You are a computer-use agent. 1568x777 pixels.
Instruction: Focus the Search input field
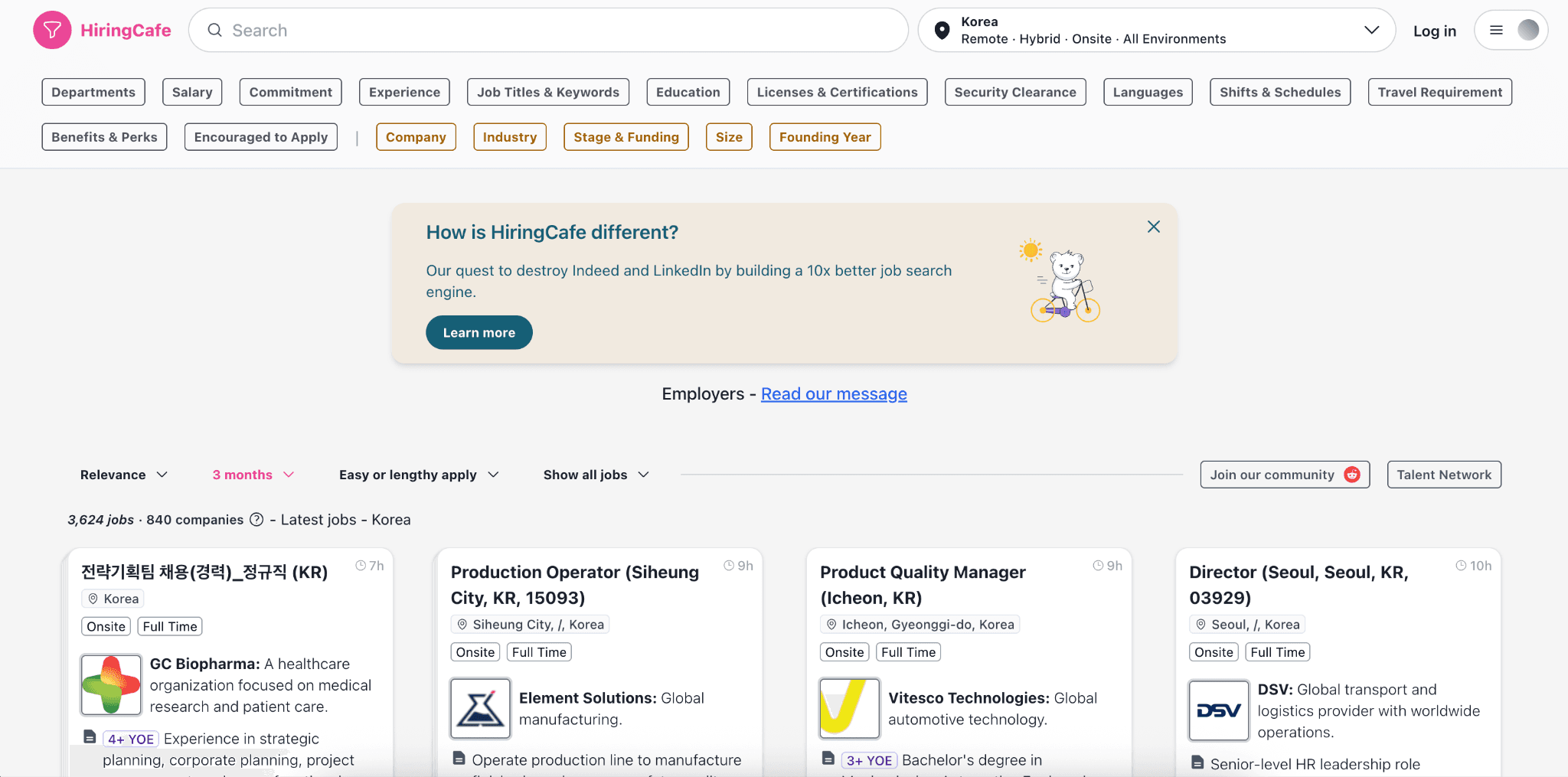pos(548,30)
